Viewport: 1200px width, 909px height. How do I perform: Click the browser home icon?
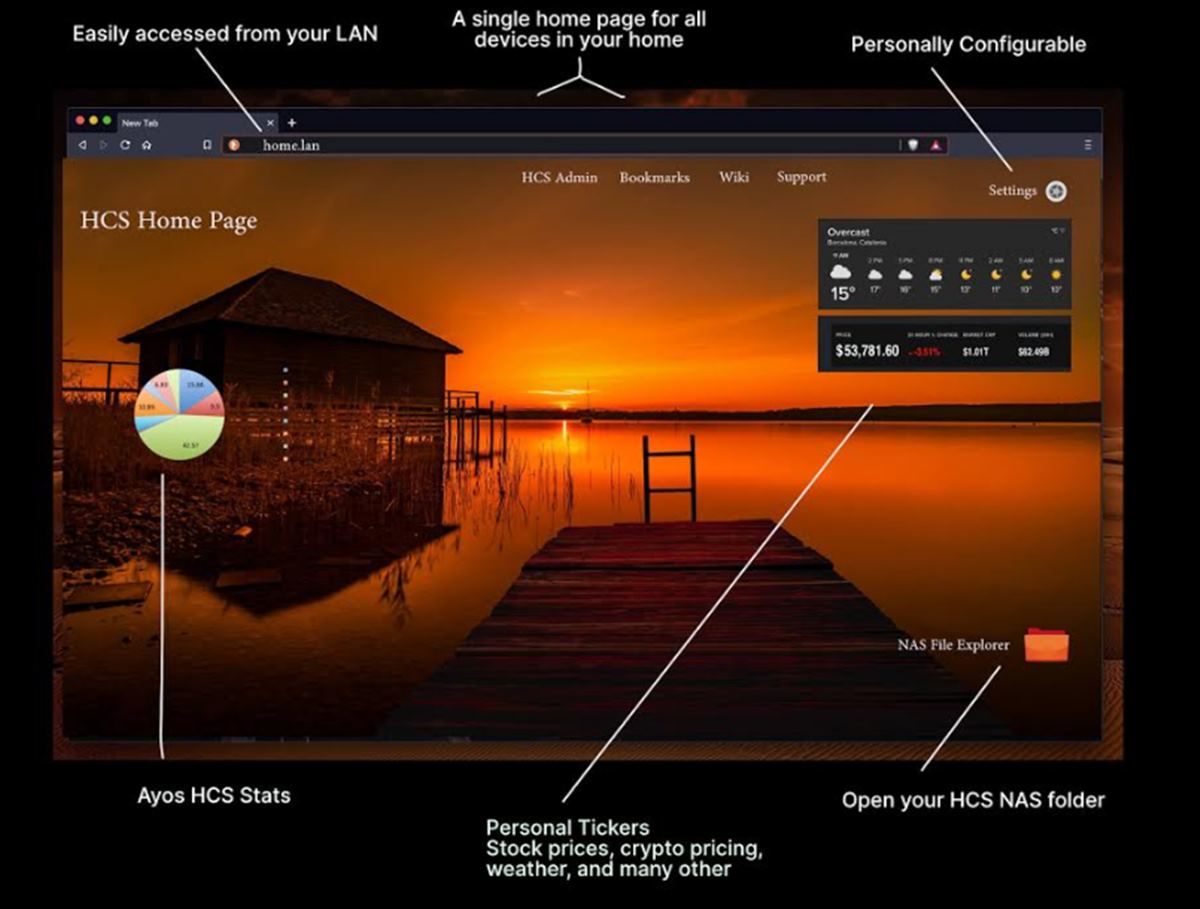(x=147, y=145)
